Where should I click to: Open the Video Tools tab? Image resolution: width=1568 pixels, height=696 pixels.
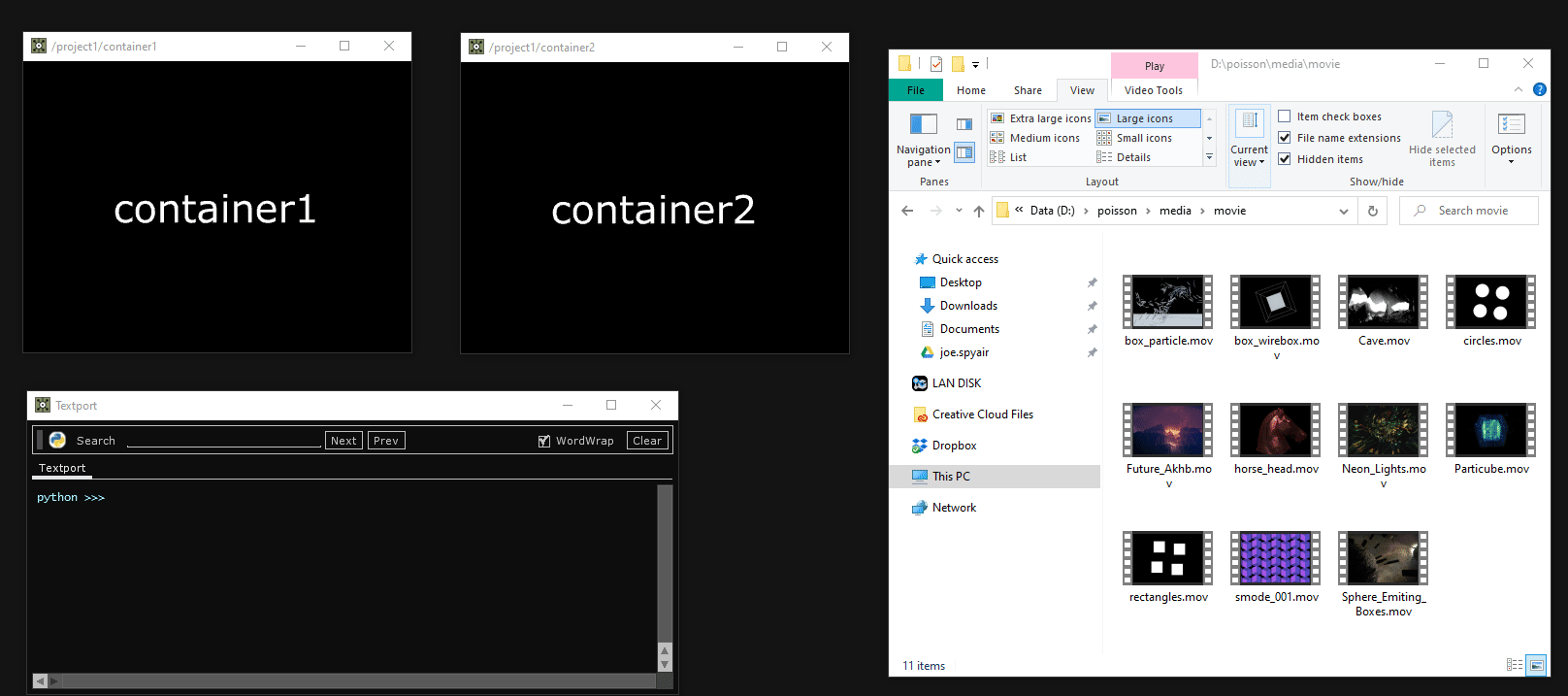coord(1153,90)
